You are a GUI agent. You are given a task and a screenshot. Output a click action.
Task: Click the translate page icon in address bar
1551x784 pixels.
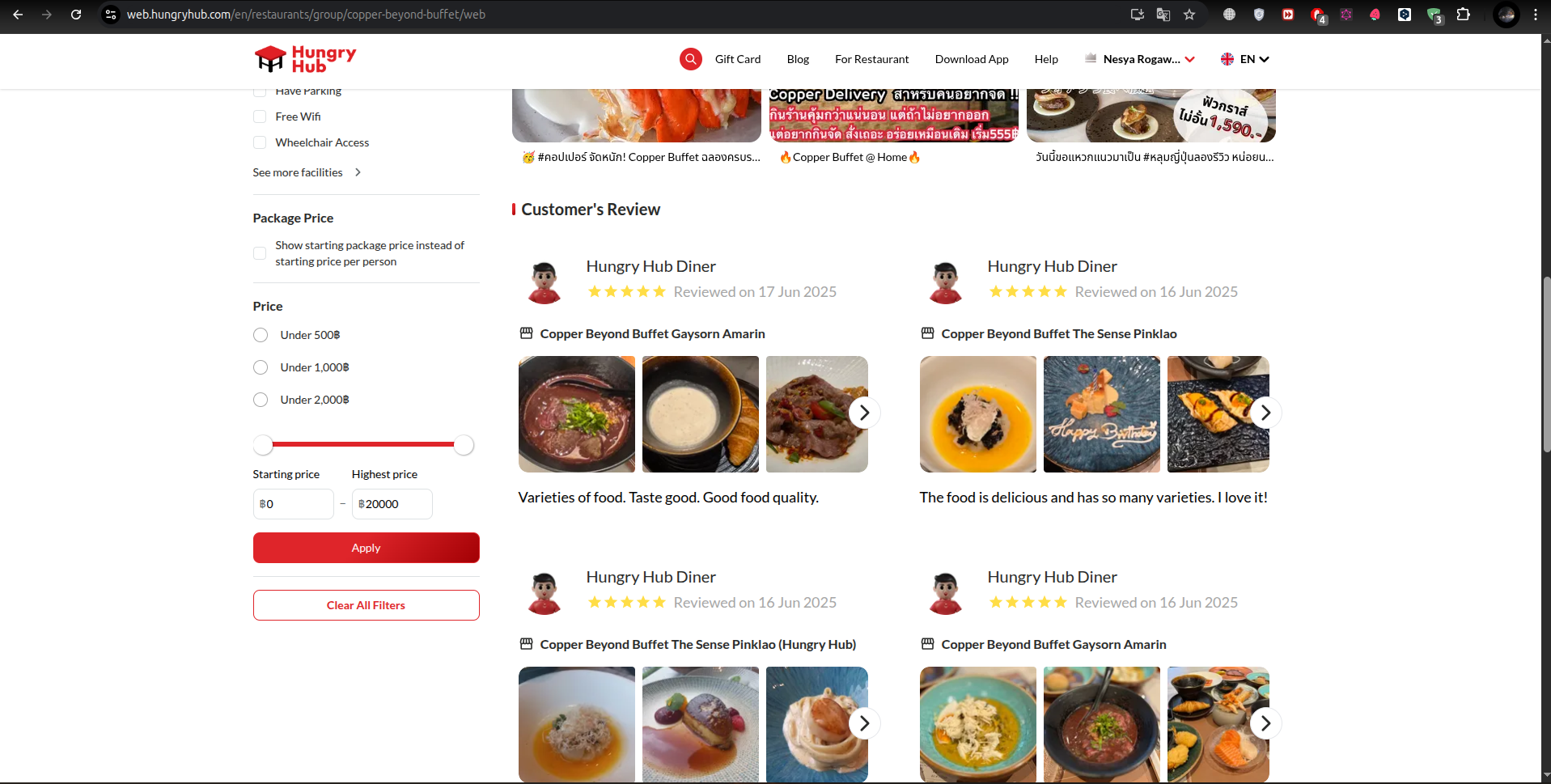[x=1163, y=15]
